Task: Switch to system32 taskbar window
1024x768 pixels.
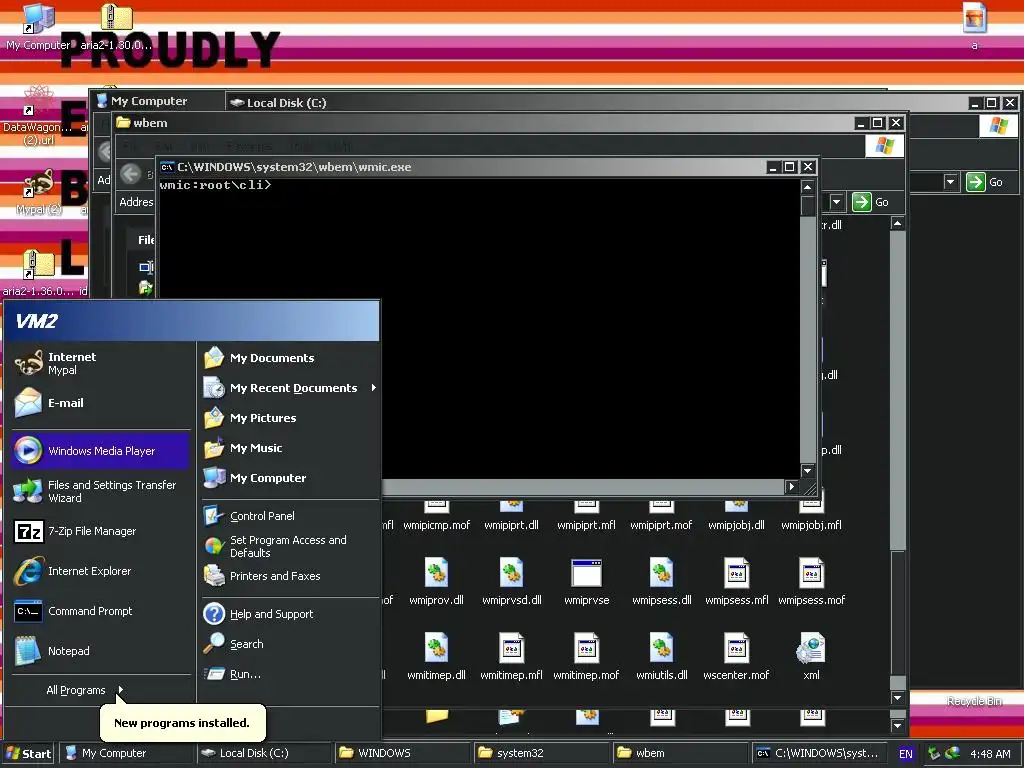Action: click(x=539, y=753)
